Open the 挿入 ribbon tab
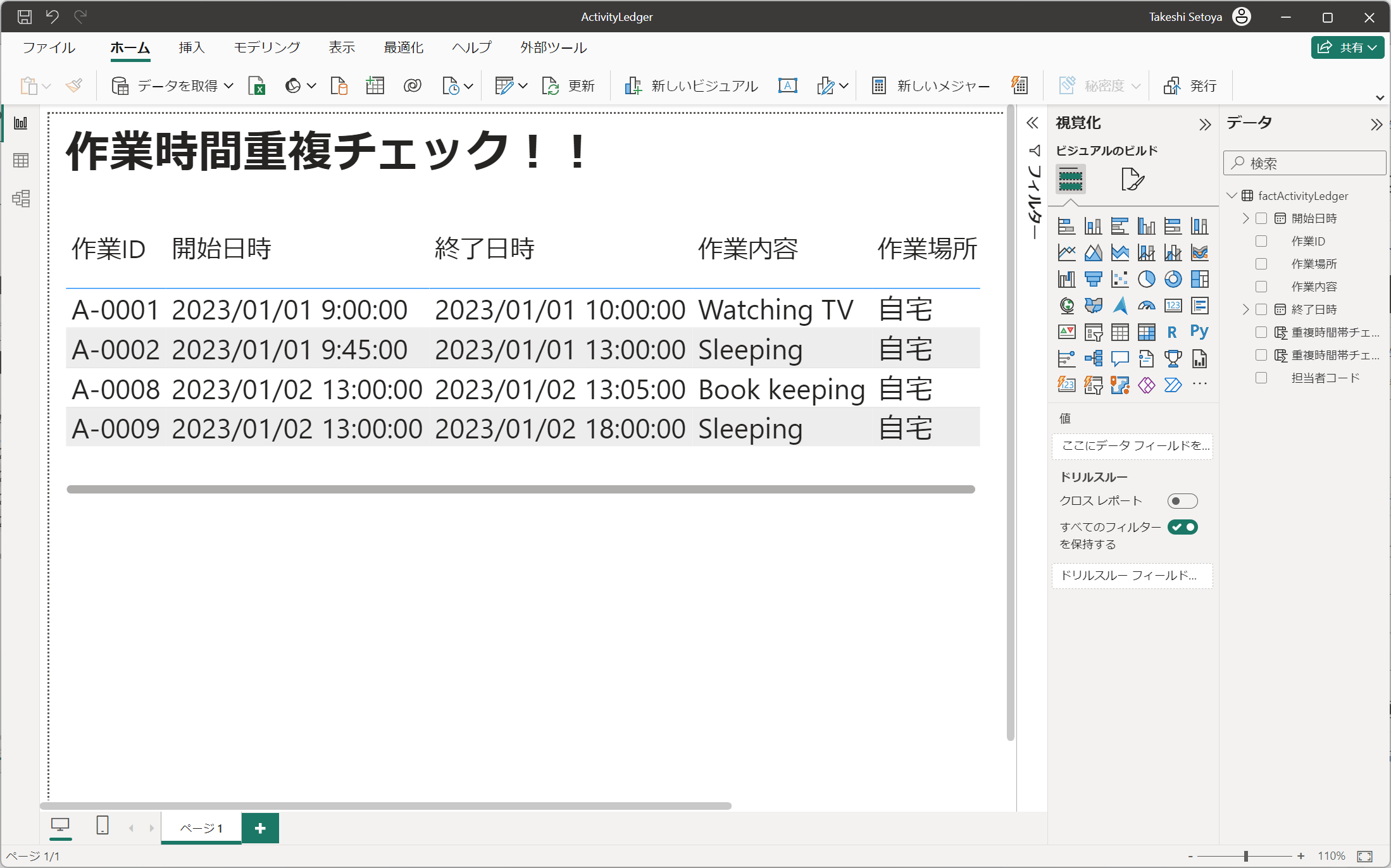1391x868 pixels. point(192,47)
